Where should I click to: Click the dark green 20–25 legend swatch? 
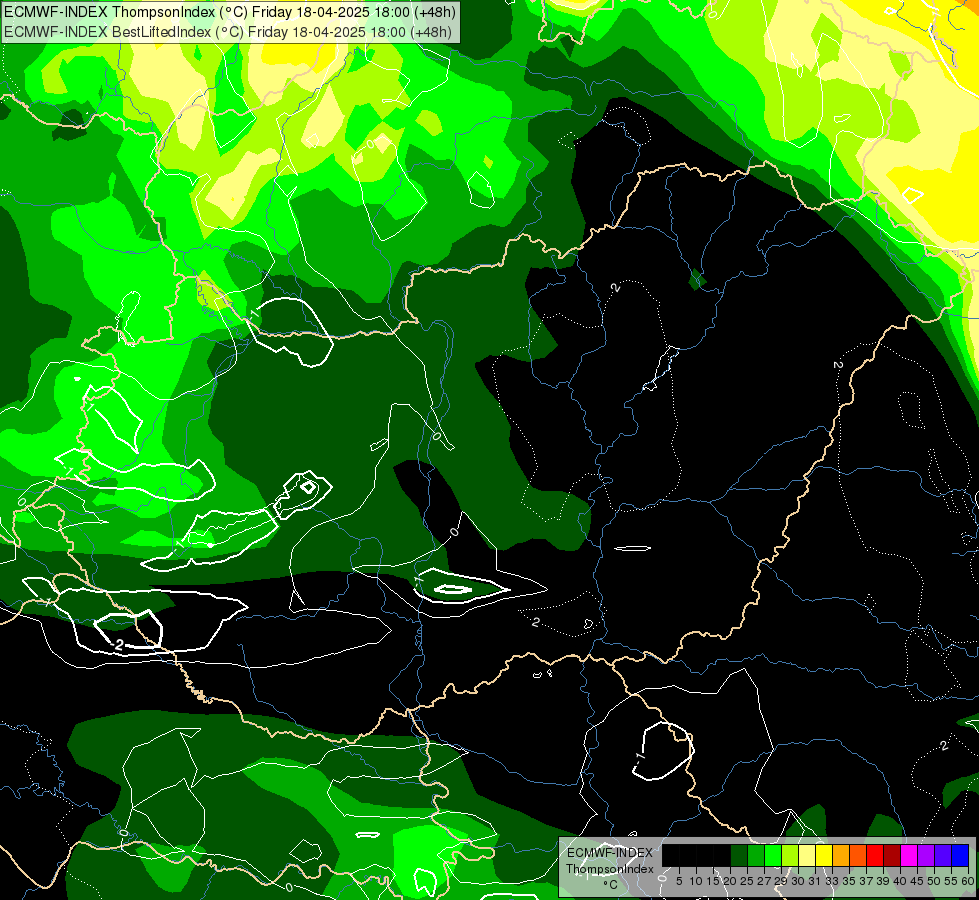[739, 855]
